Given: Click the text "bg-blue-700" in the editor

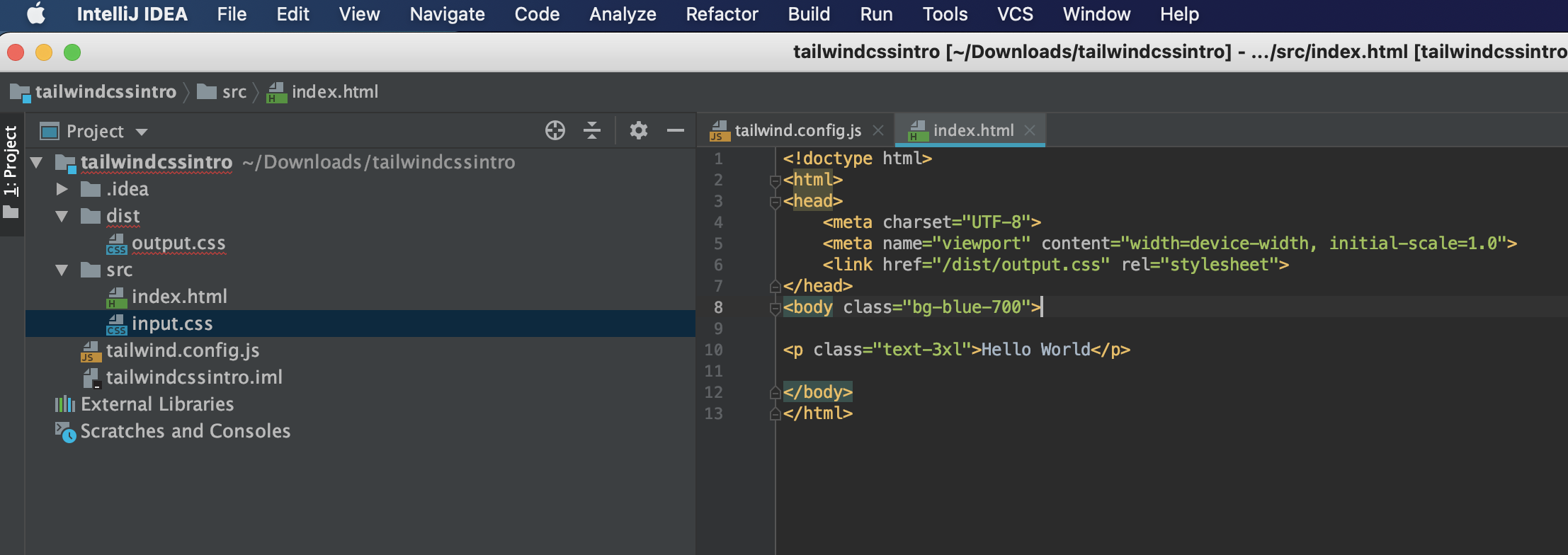Looking at the screenshot, I should coord(967,307).
